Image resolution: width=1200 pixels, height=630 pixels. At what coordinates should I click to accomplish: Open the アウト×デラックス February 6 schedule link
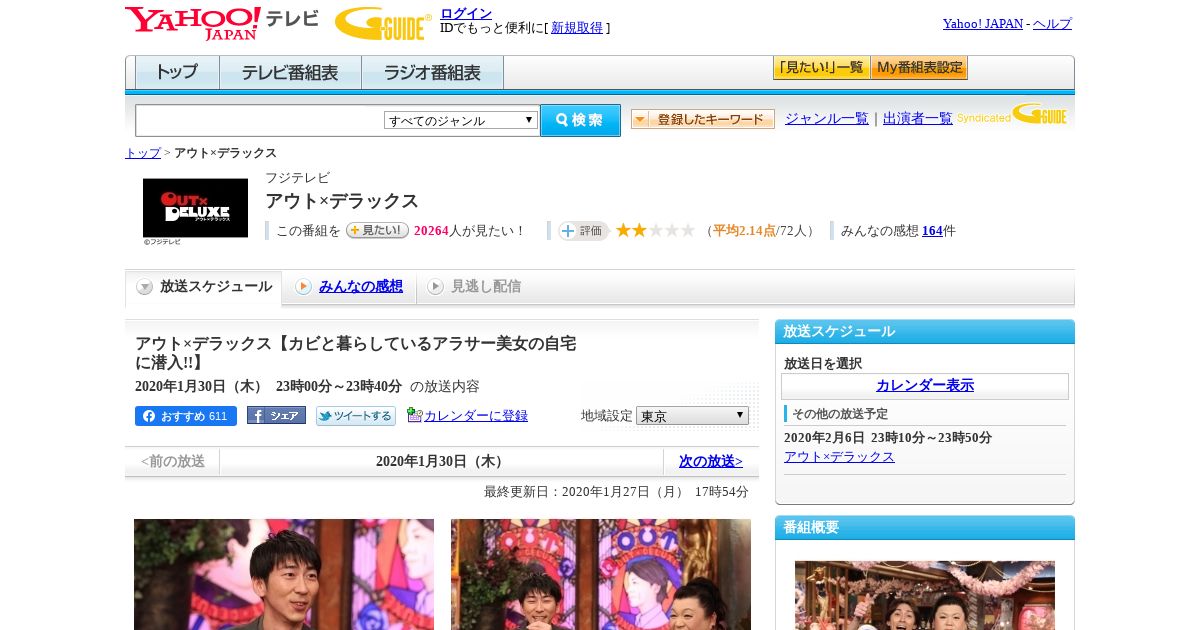coord(839,457)
